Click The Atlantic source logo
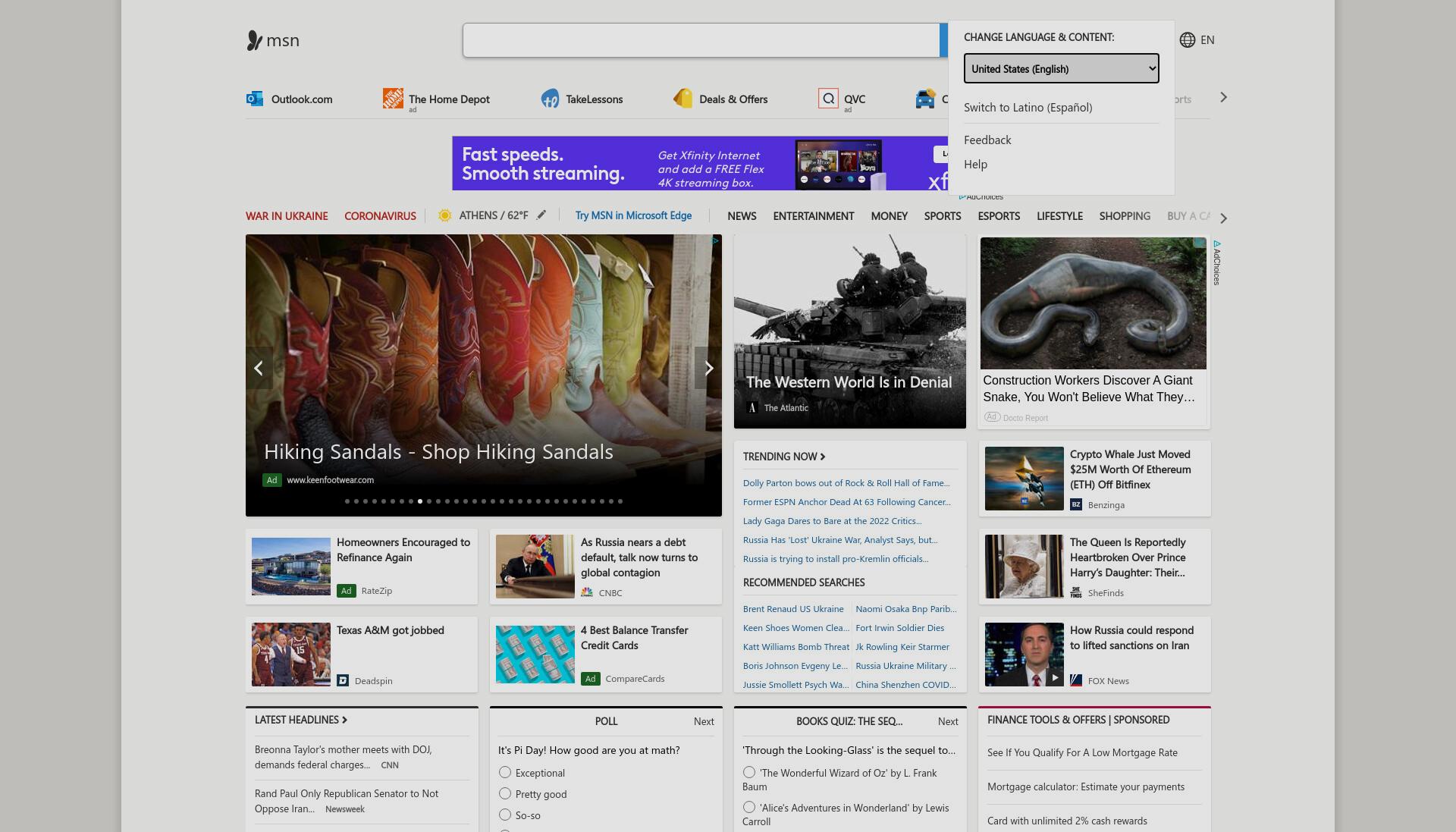The height and width of the screenshot is (832, 1456). coord(752,408)
